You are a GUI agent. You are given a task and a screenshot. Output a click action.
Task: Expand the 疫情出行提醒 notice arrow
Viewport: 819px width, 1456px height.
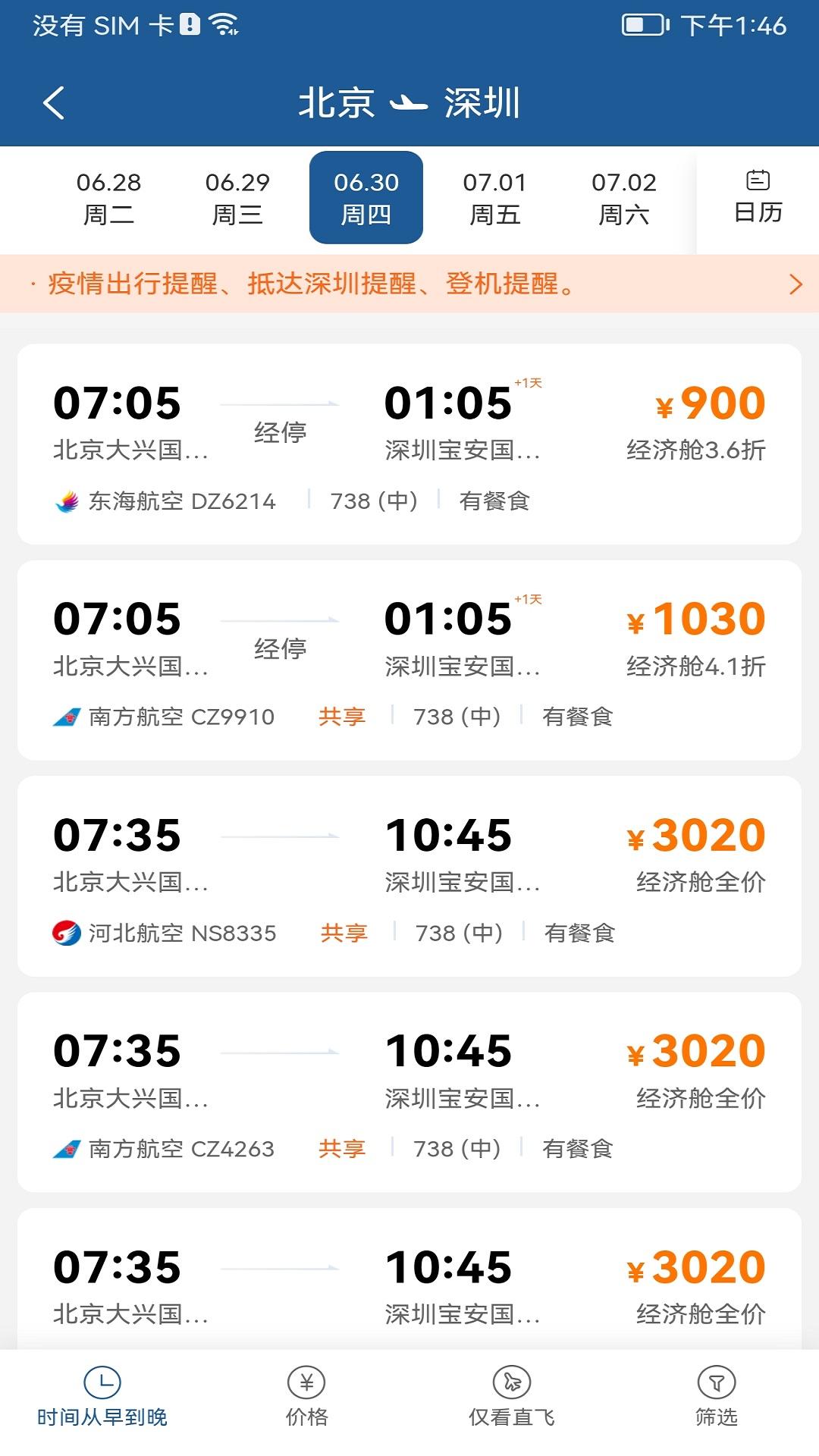795,284
